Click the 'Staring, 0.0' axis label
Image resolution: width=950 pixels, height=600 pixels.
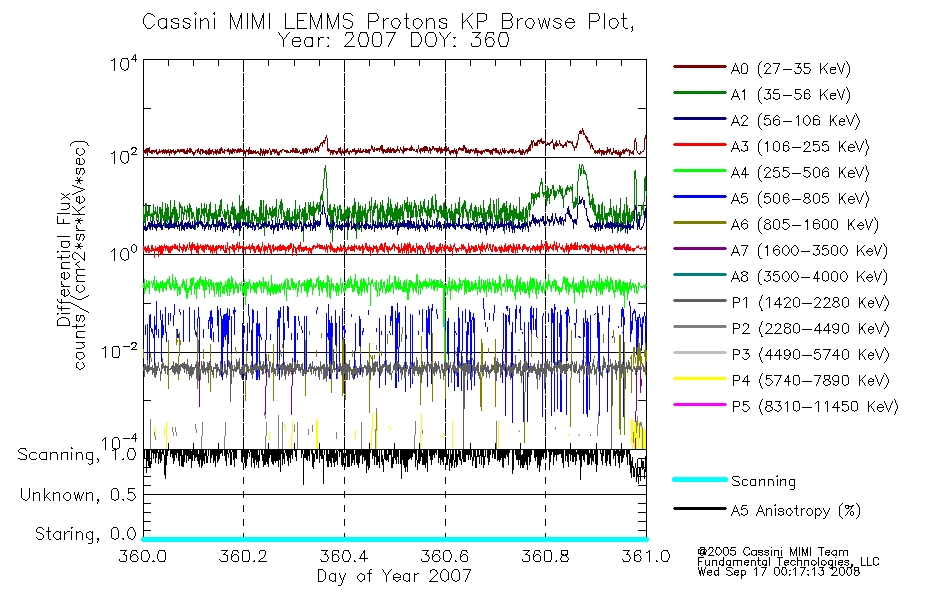[x=85, y=534]
